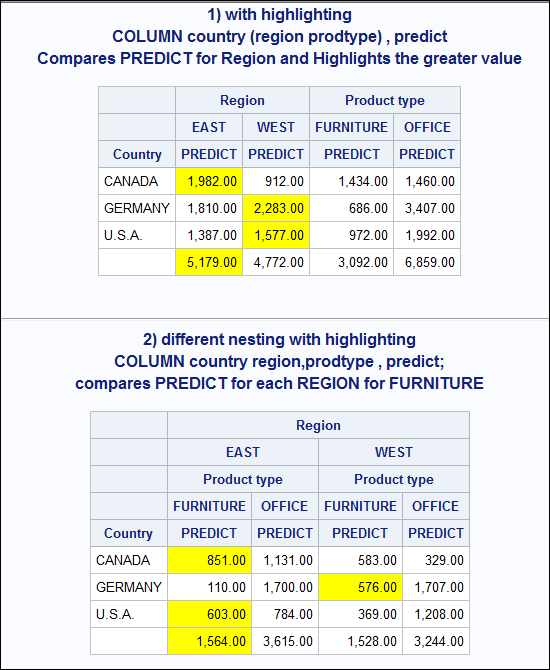Select the 3,407.00 GERMANY OFFICE cell

click(x=427, y=208)
